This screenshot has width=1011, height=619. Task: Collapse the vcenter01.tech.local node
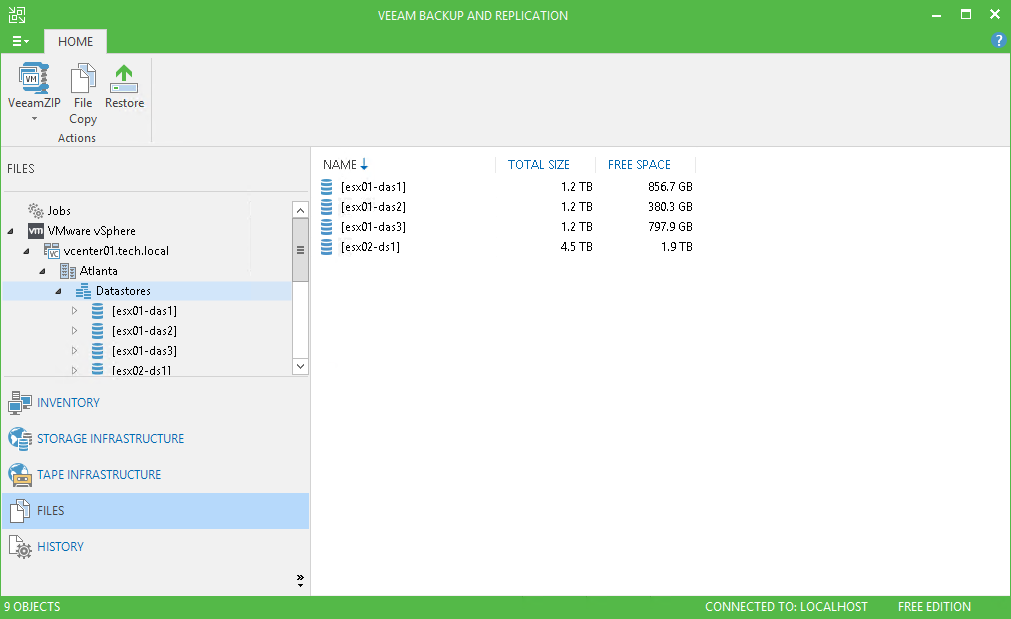pyautogui.click(x=26, y=251)
